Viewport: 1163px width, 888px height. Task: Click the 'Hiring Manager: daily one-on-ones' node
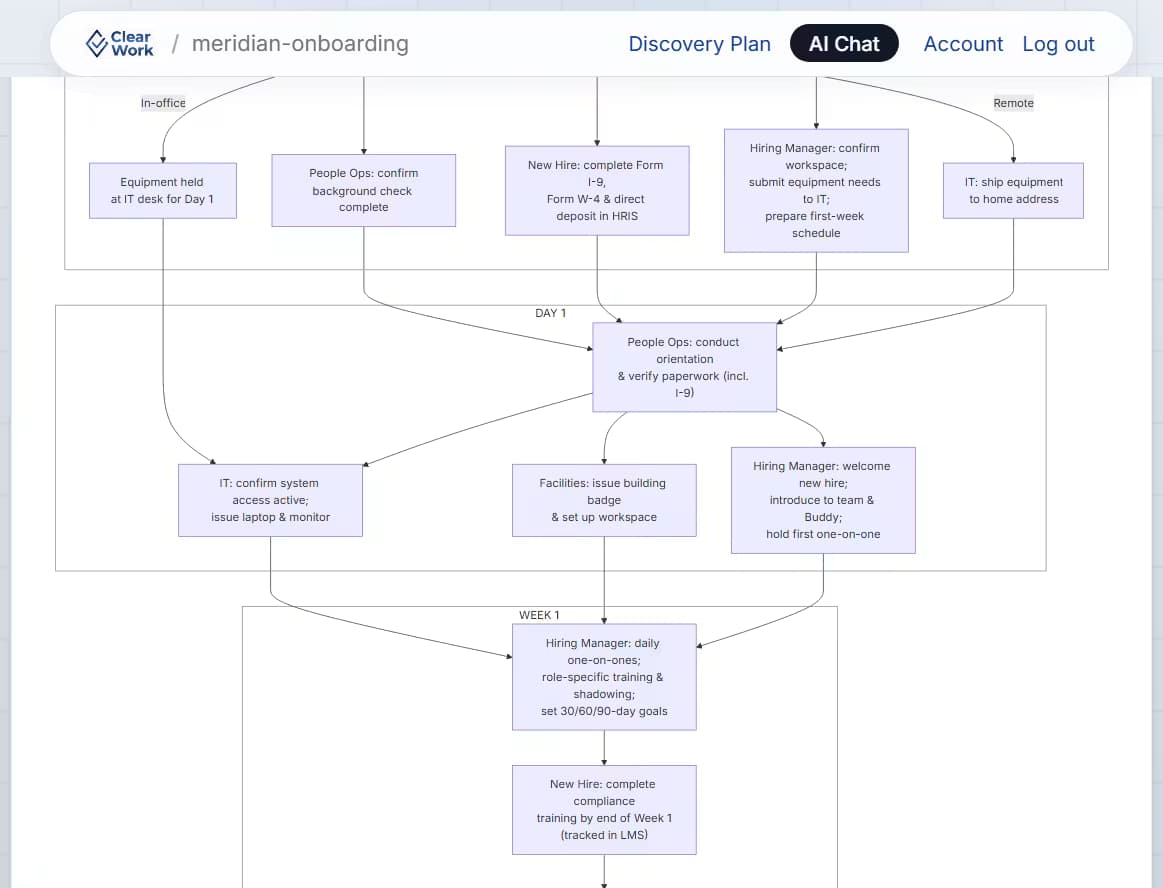604,677
